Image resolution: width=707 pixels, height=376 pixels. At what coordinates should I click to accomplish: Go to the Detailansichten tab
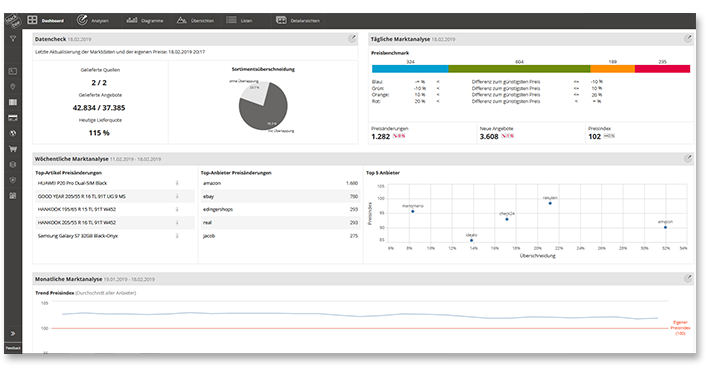(x=298, y=20)
